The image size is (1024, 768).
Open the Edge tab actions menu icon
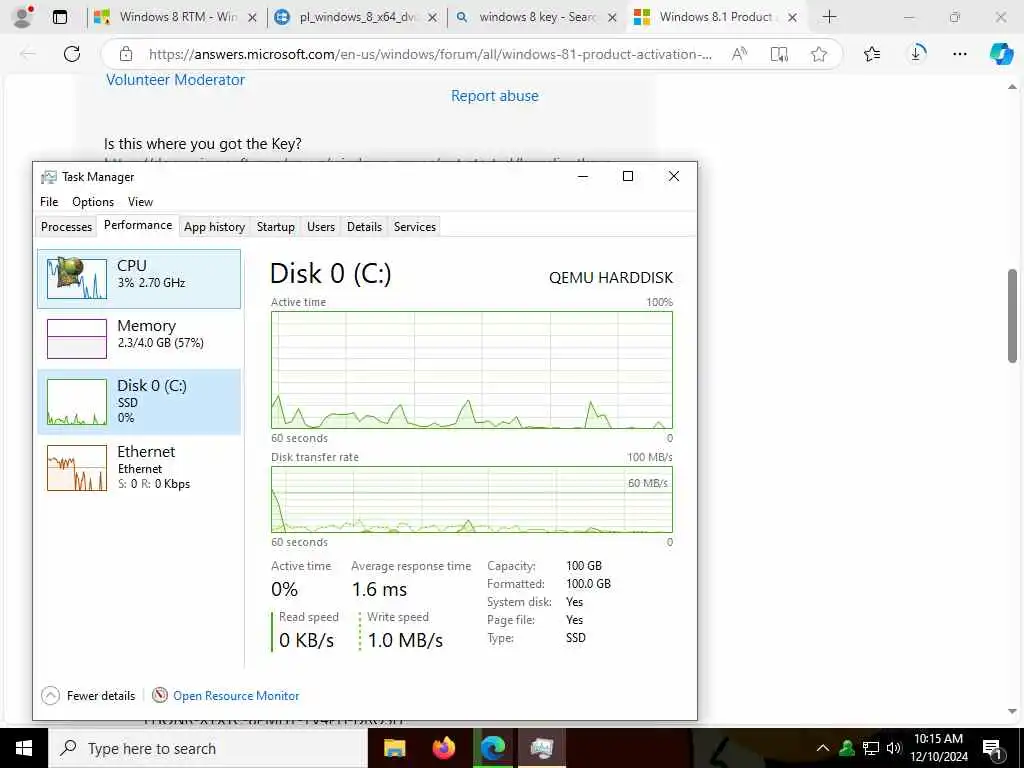pyautogui.click(x=59, y=17)
